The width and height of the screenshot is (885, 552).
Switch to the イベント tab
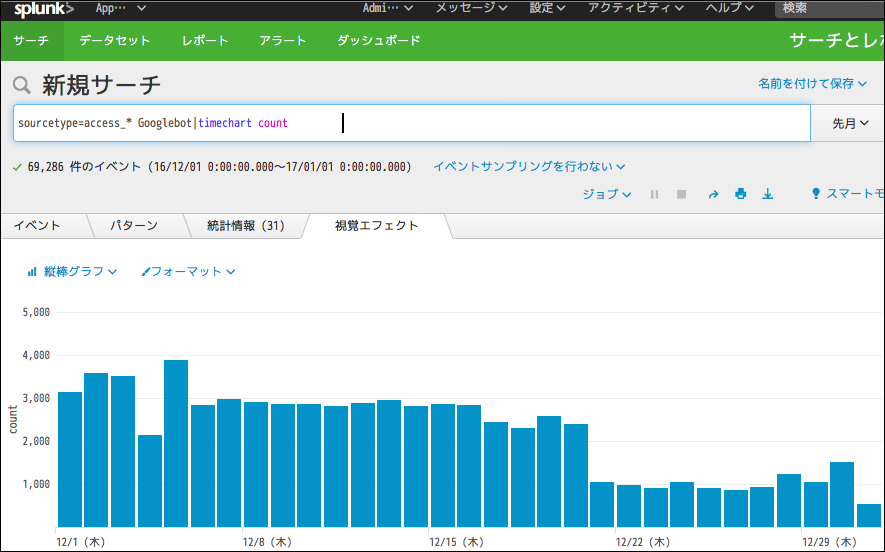[37, 226]
